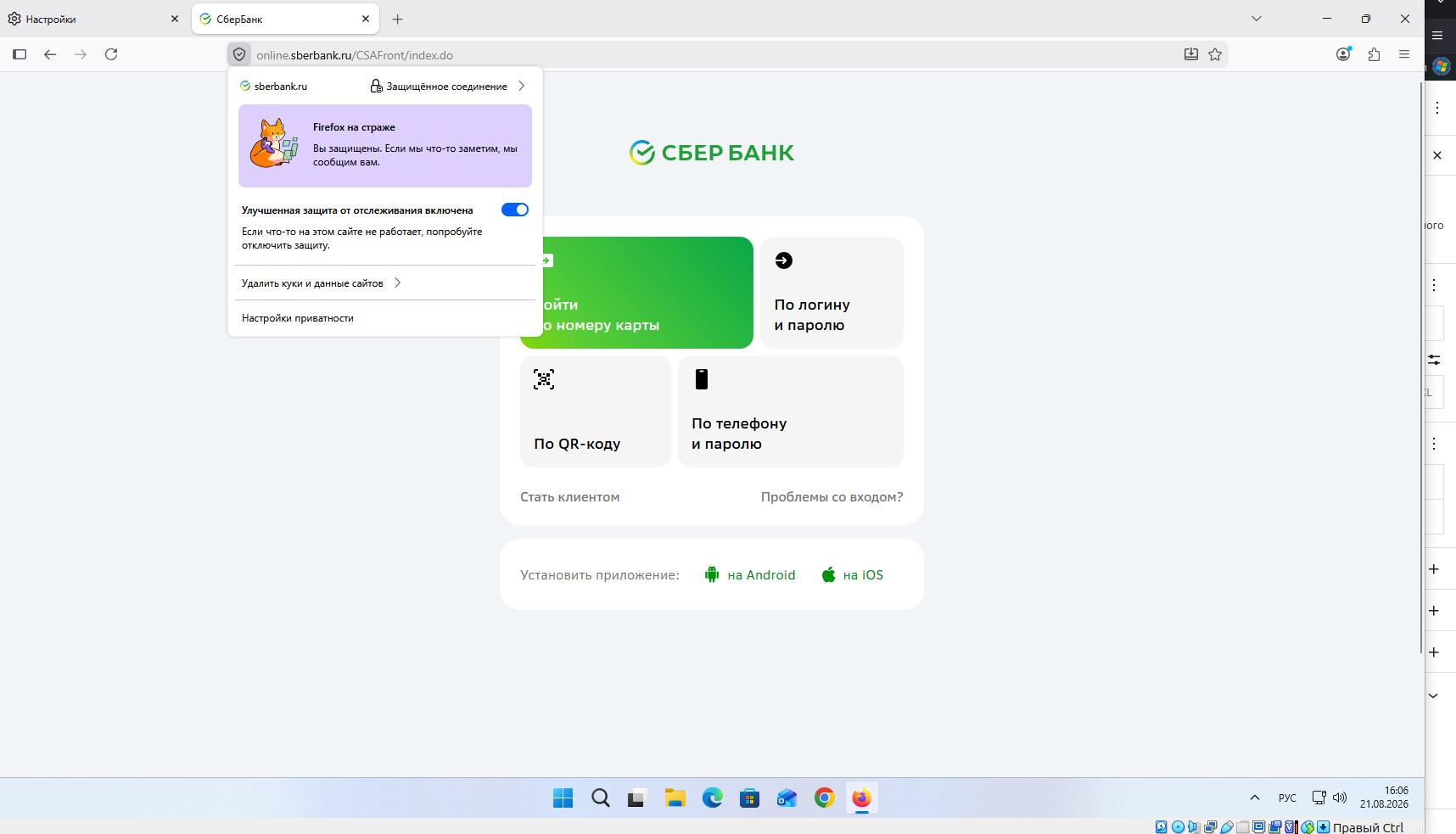Open the Windows Start menu

[x=563, y=798]
